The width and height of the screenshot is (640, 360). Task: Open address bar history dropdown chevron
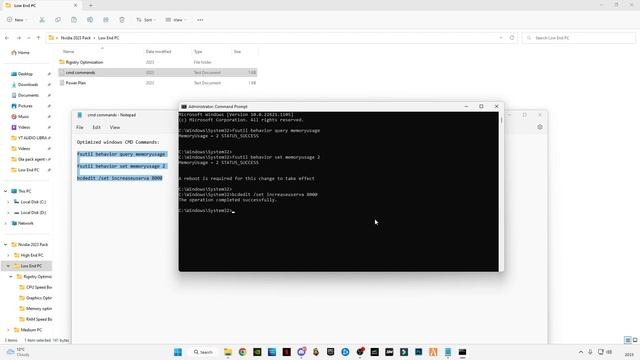point(501,38)
